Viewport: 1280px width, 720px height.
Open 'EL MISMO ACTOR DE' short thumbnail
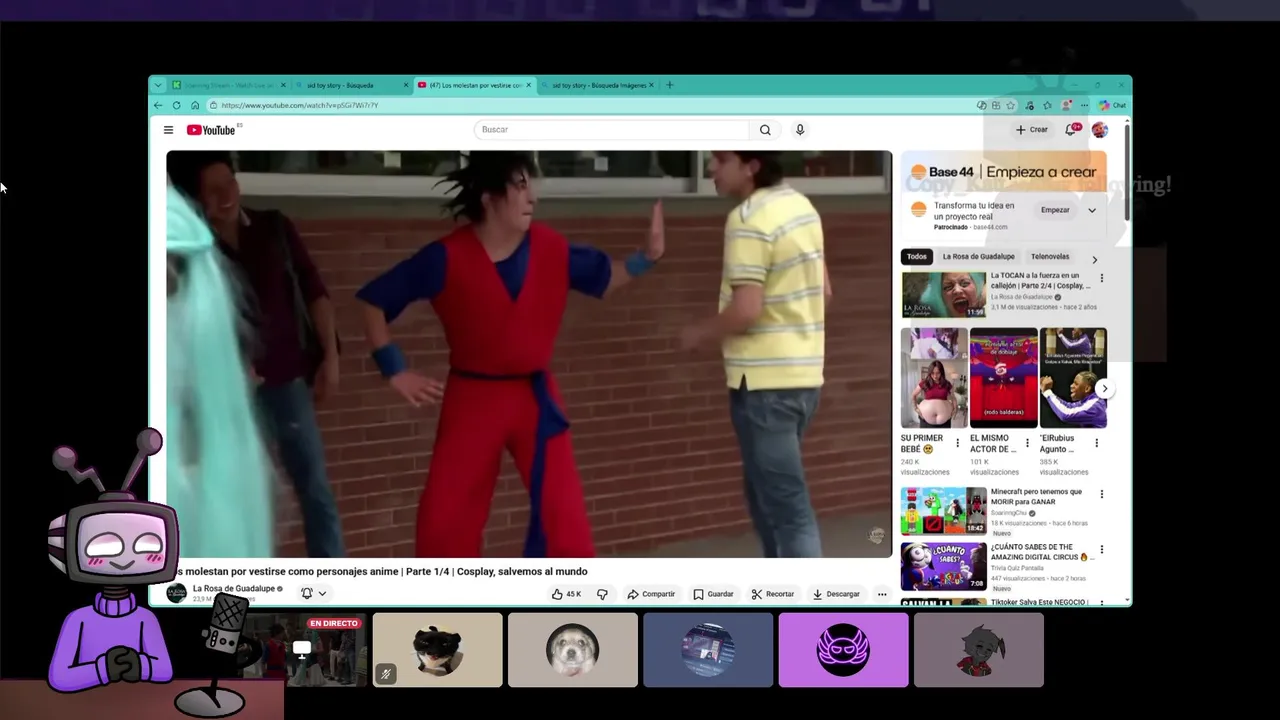point(1003,378)
